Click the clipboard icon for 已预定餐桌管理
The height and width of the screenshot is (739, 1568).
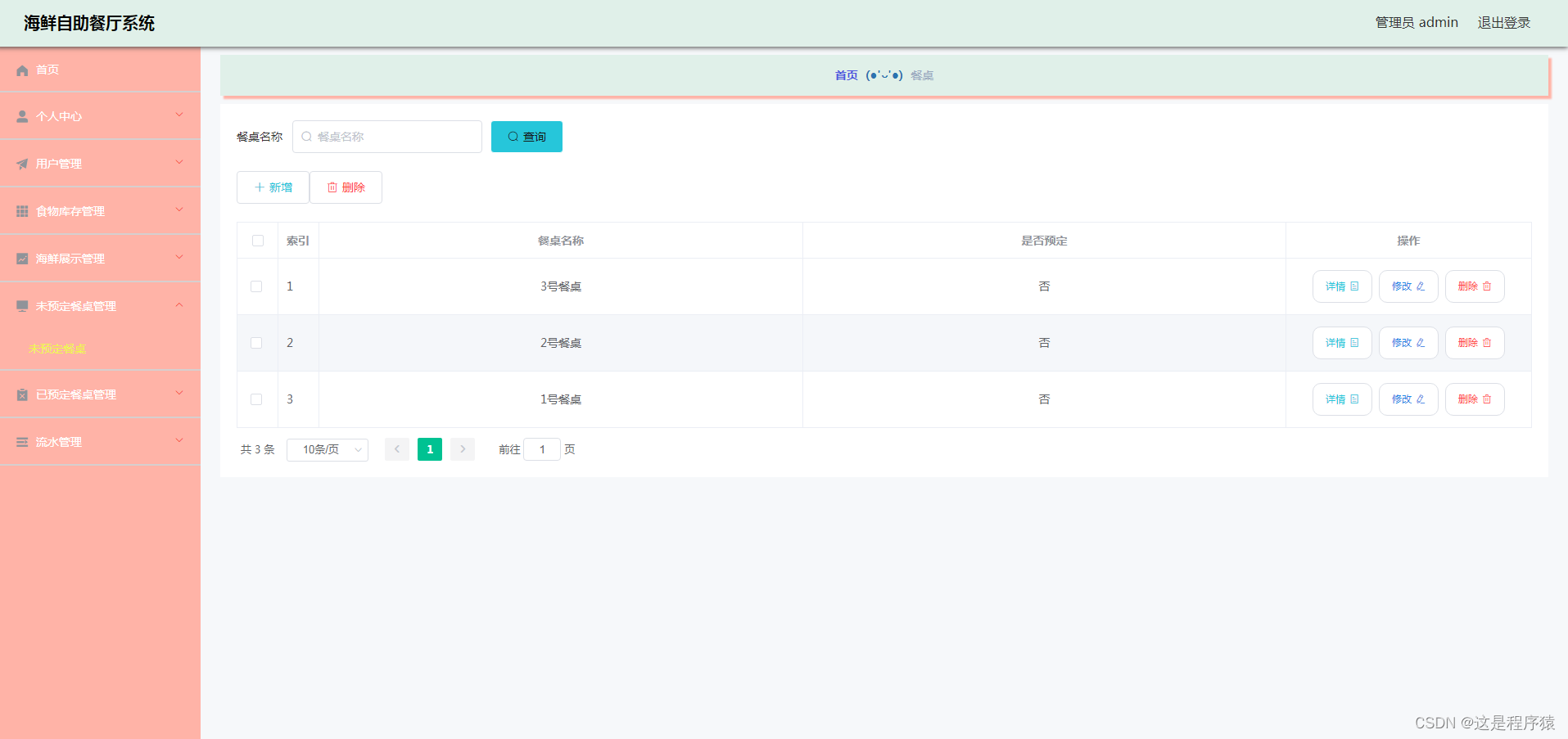(x=22, y=394)
